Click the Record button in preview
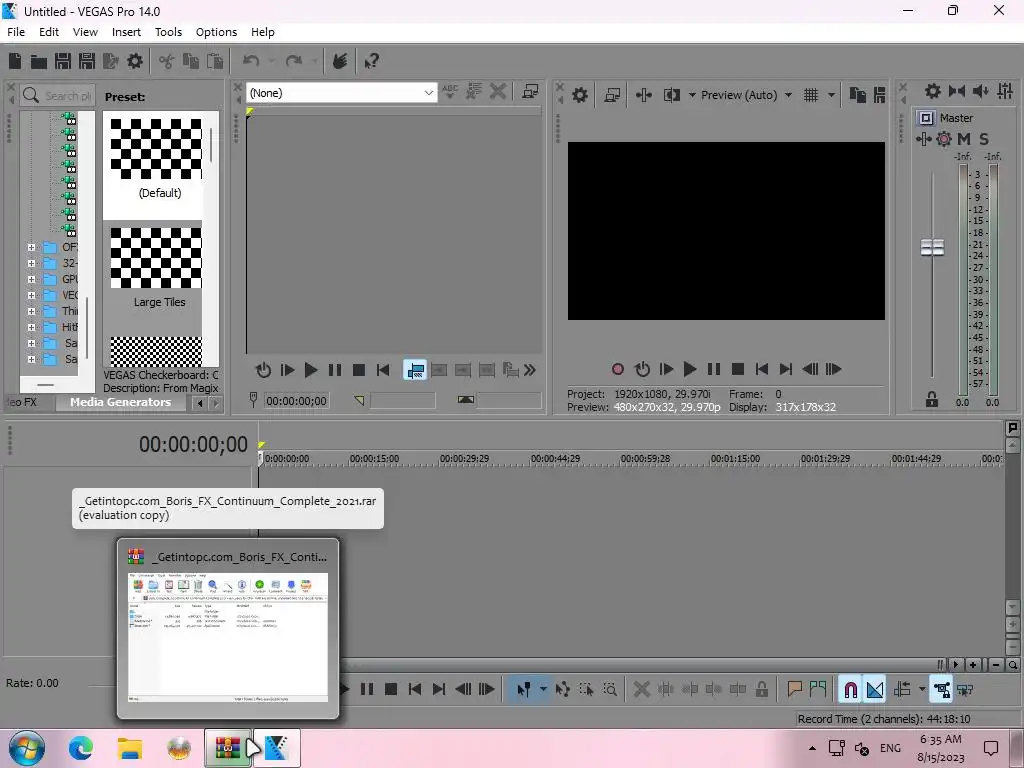The height and width of the screenshot is (768, 1024). point(618,370)
